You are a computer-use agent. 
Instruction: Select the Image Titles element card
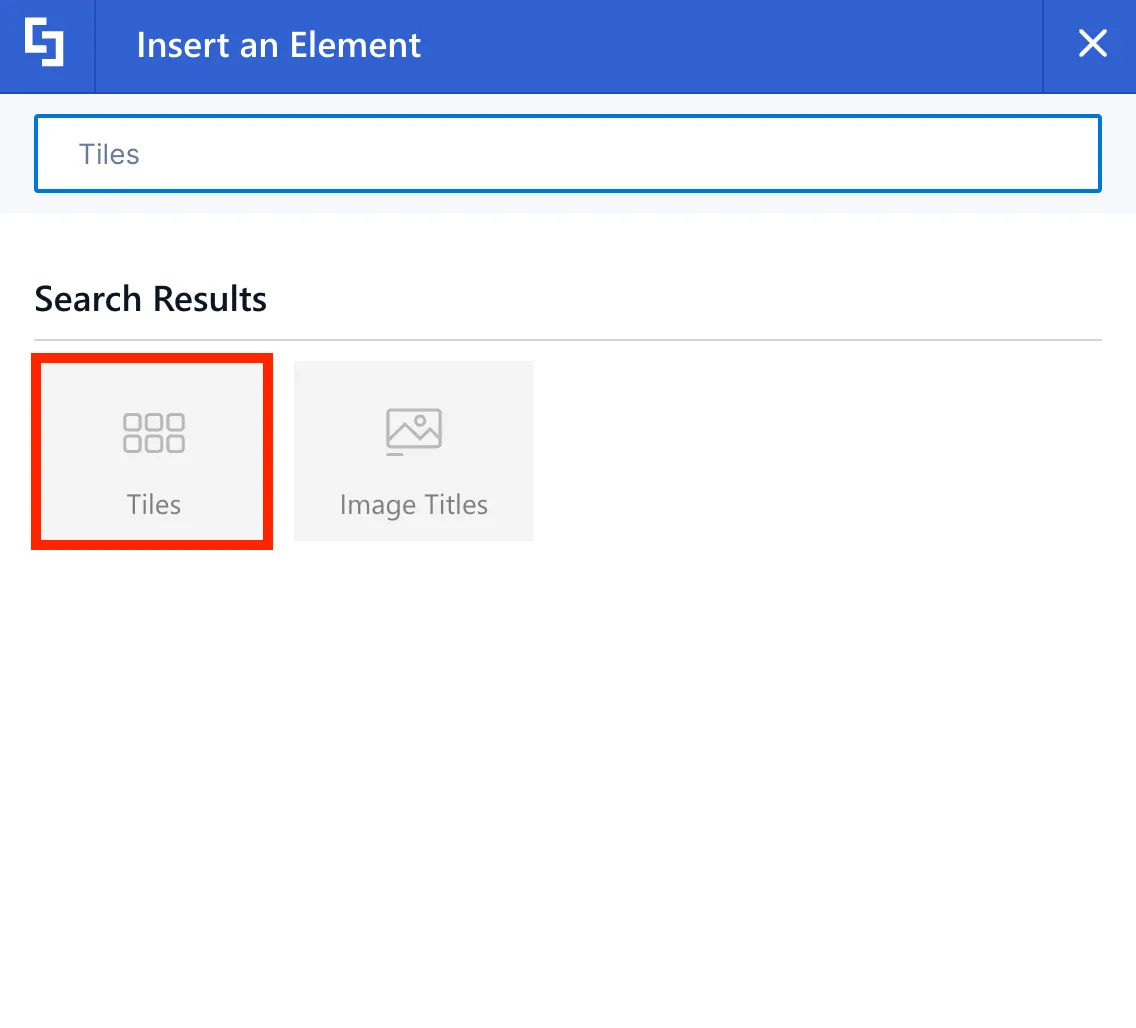coord(414,451)
